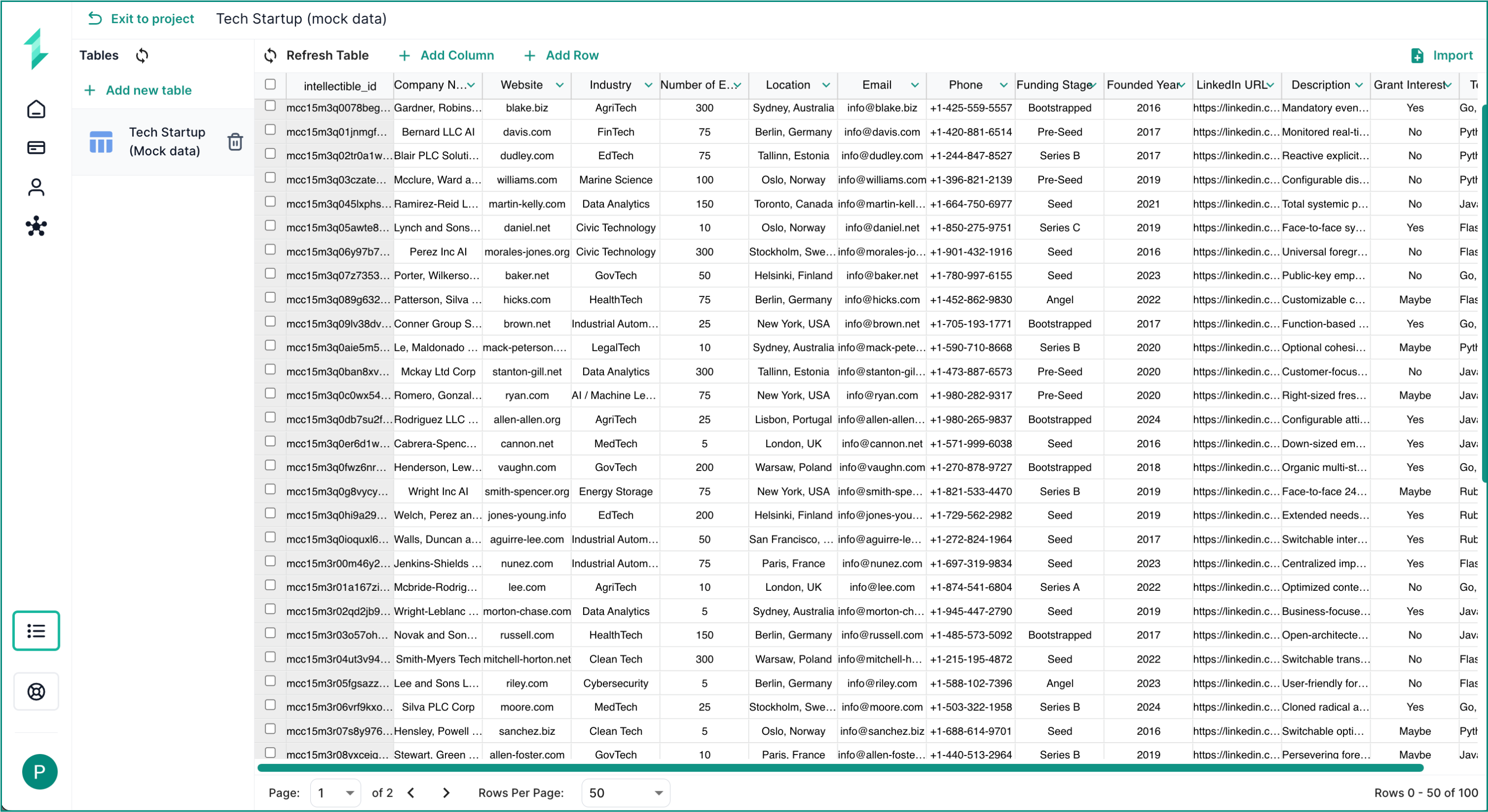The width and height of the screenshot is (1488, 812).
Task: Check the Bernard LLC AI row checkbox
Action: [x=270, y=130]
